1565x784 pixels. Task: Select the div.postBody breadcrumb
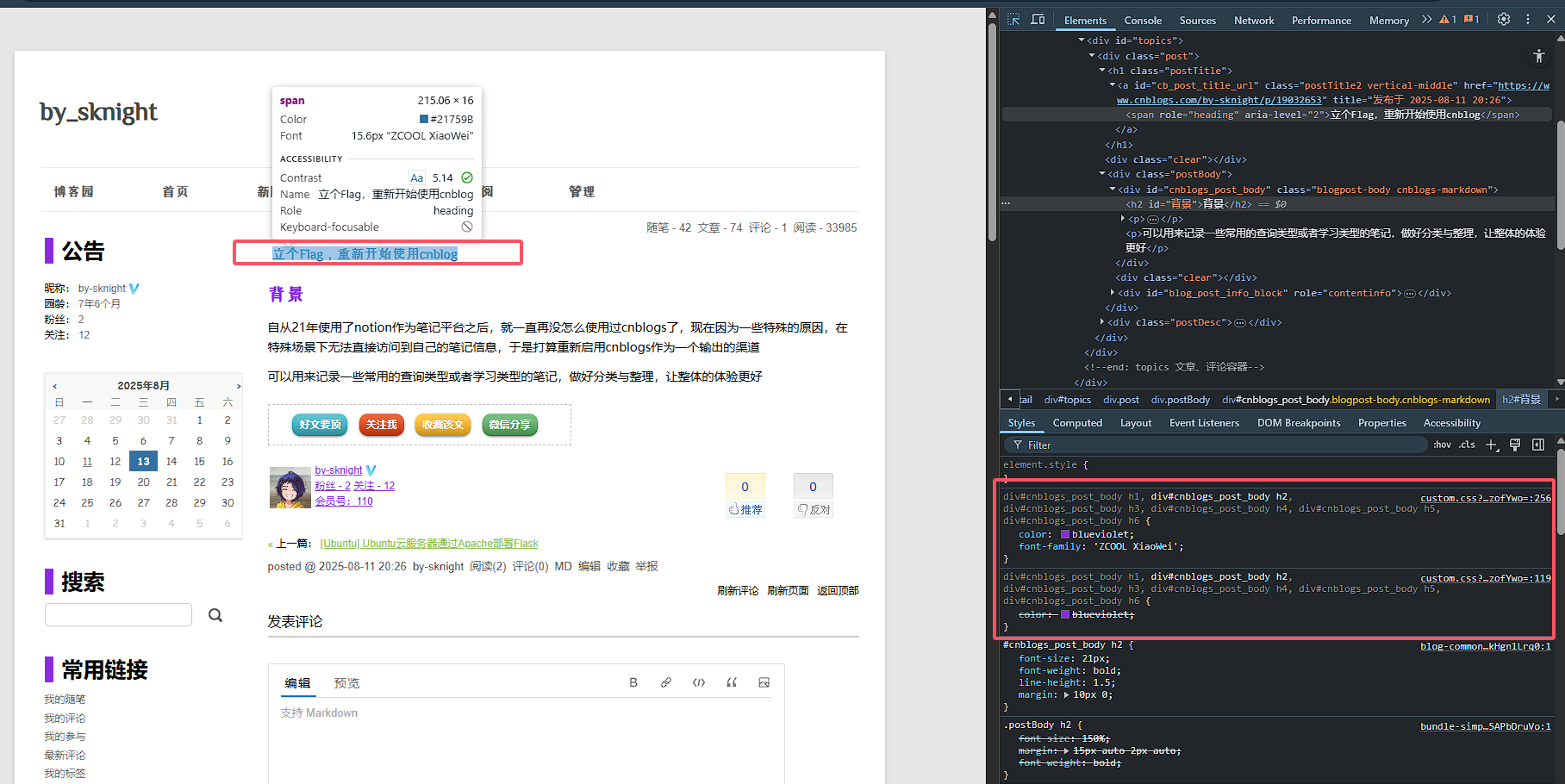tap(1181, 400)
